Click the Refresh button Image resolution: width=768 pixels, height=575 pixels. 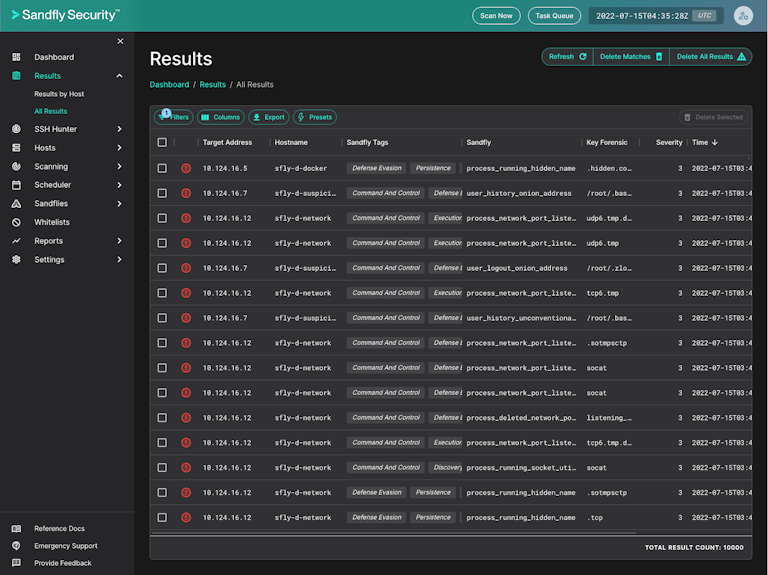567,57
